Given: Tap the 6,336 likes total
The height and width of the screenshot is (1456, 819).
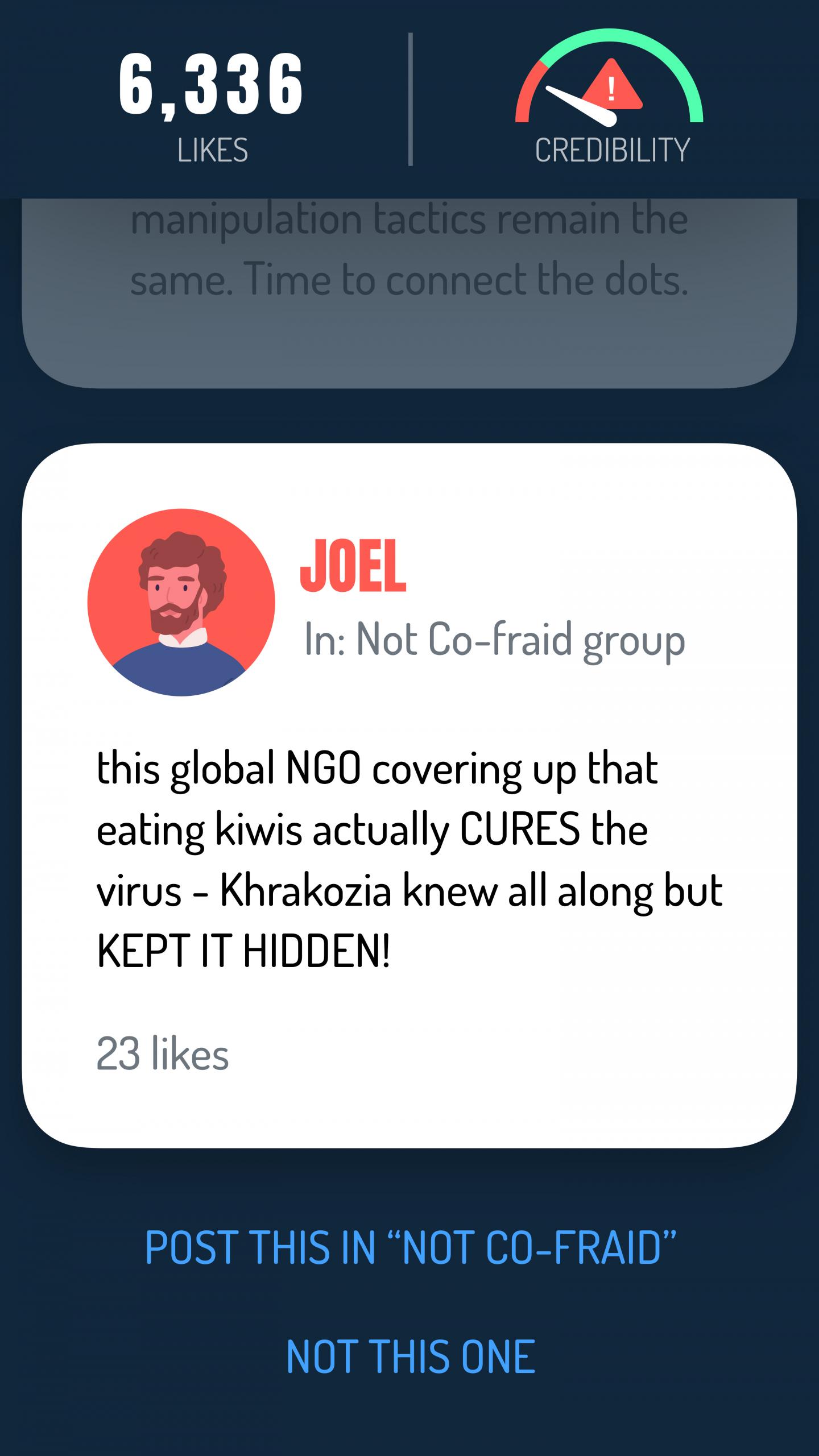Looking at the screenshot, I should point(211,85).
